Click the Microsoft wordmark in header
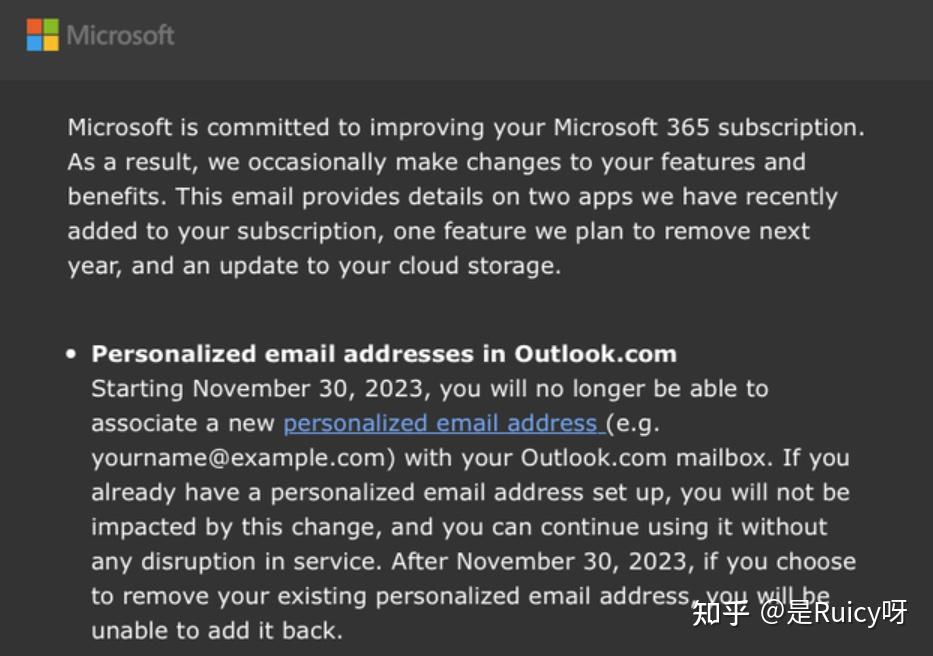Image resolution: width=933 pixels, height=656 pixels. [x=120, y=35]
